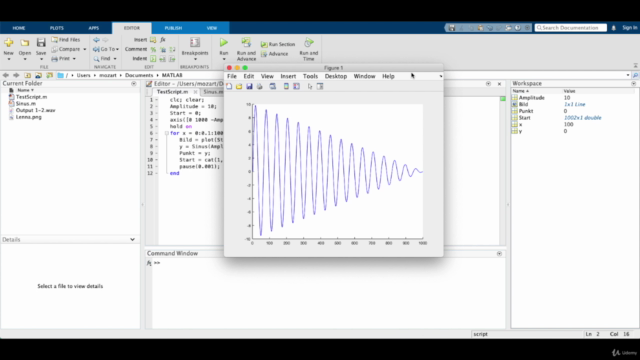
Task: Click the address bar back arrow
Action: tap(6, 76)
